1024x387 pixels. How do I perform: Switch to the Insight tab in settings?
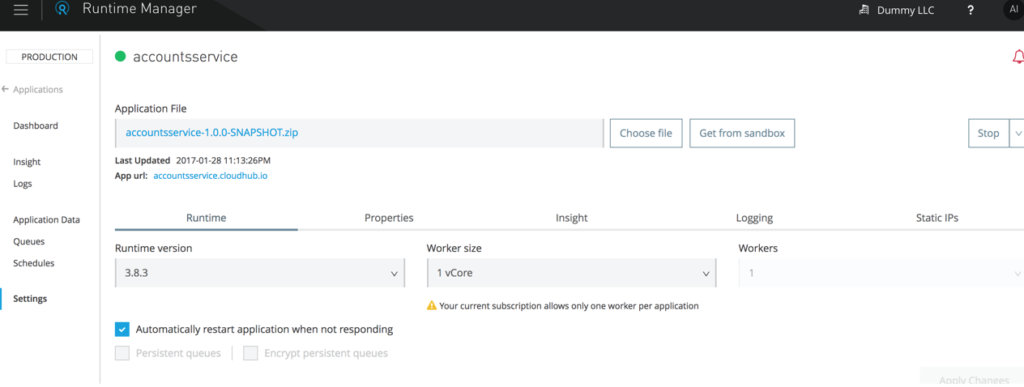click(x=571, y=218)
